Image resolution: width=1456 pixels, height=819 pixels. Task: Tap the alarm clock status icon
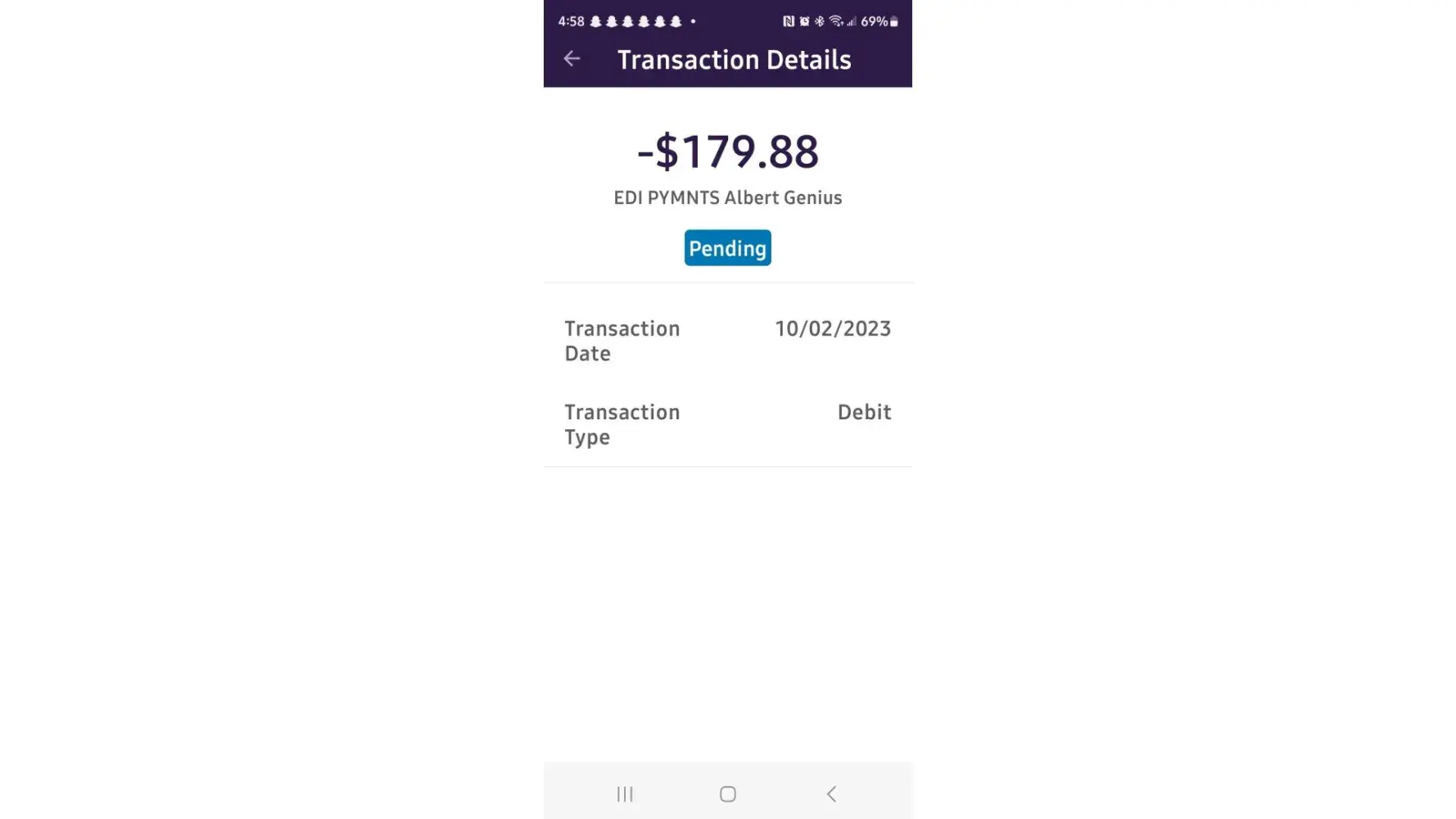[x=804, y=21]
